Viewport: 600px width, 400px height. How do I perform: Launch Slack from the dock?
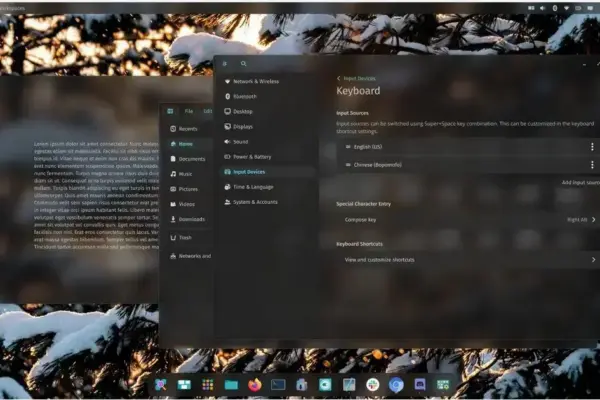click(x=372, y=385)
